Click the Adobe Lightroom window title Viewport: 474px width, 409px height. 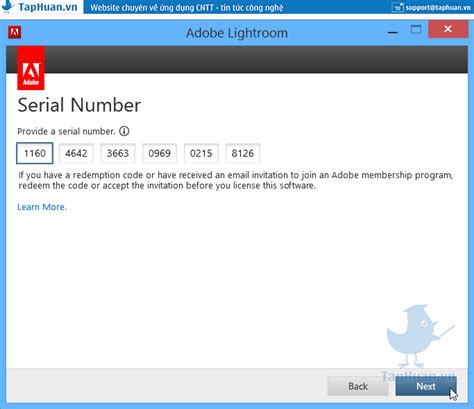tap(237, 33)
